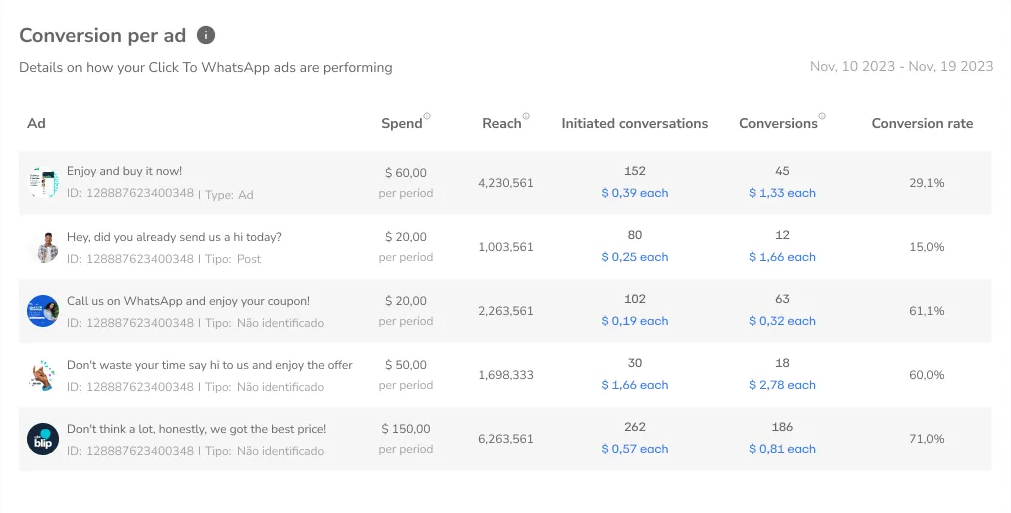This screenshot has height=513, width=1011.
Task: Open the "Enjoy and buy it now!" ad thumbnail
Action: tap(43, 182)
